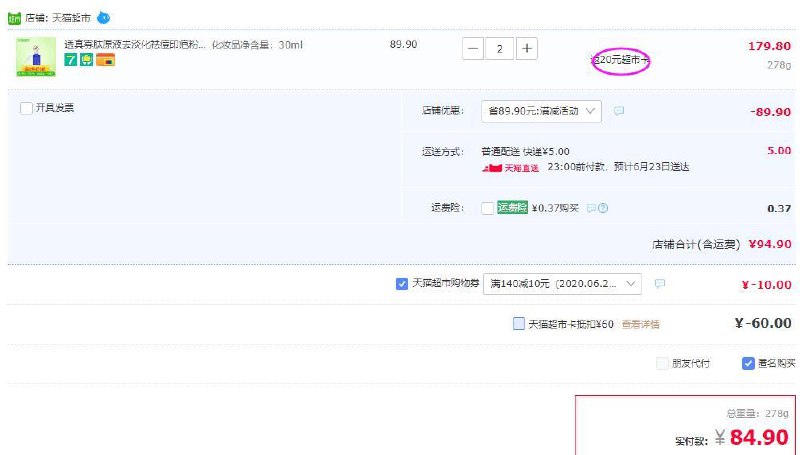Click the final payment amount 84.90
Image resolution: width=800 pixels, height=455 pixels.
click(759, 437)
